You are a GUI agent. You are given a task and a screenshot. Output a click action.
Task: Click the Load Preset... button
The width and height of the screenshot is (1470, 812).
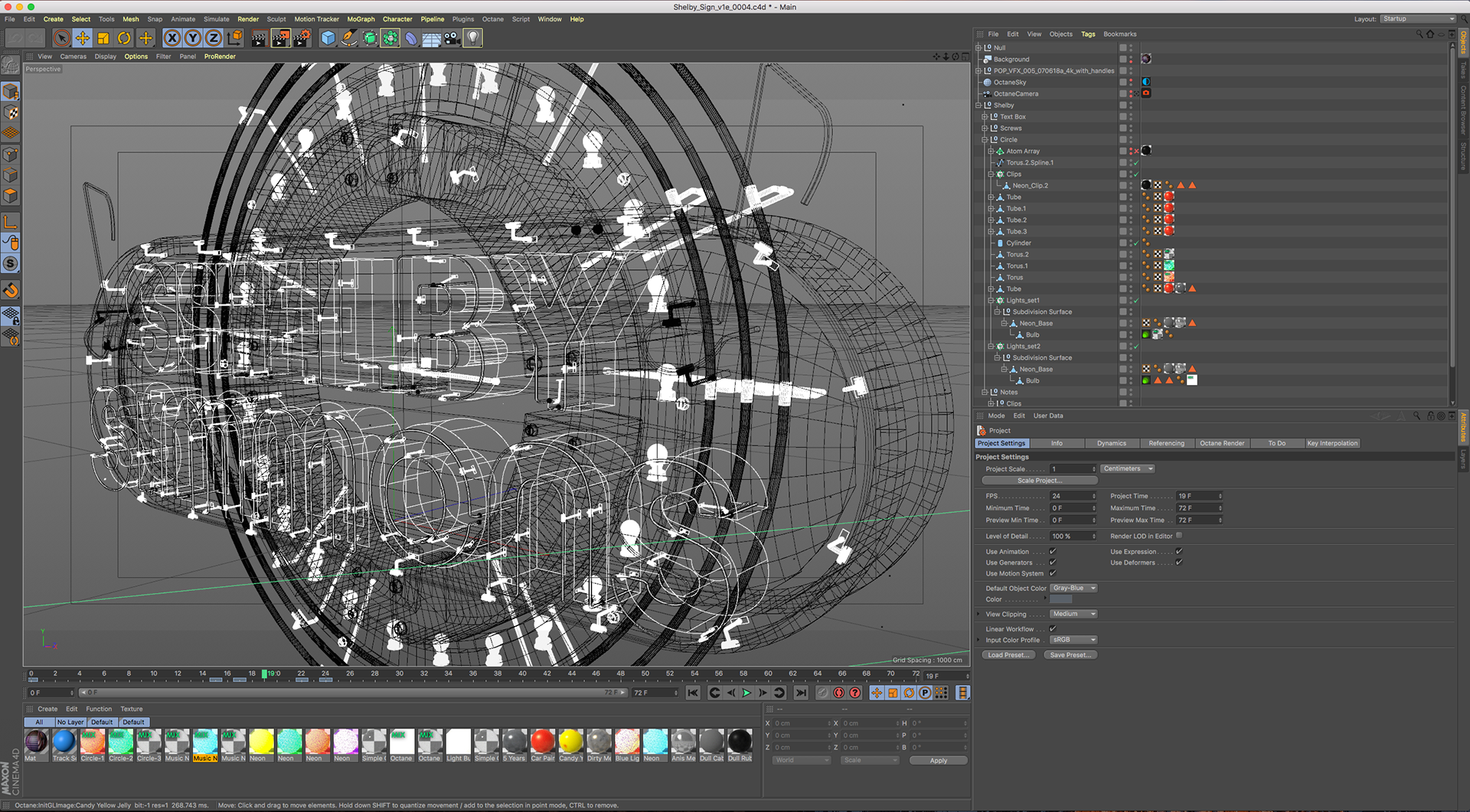coord(1008,655)
